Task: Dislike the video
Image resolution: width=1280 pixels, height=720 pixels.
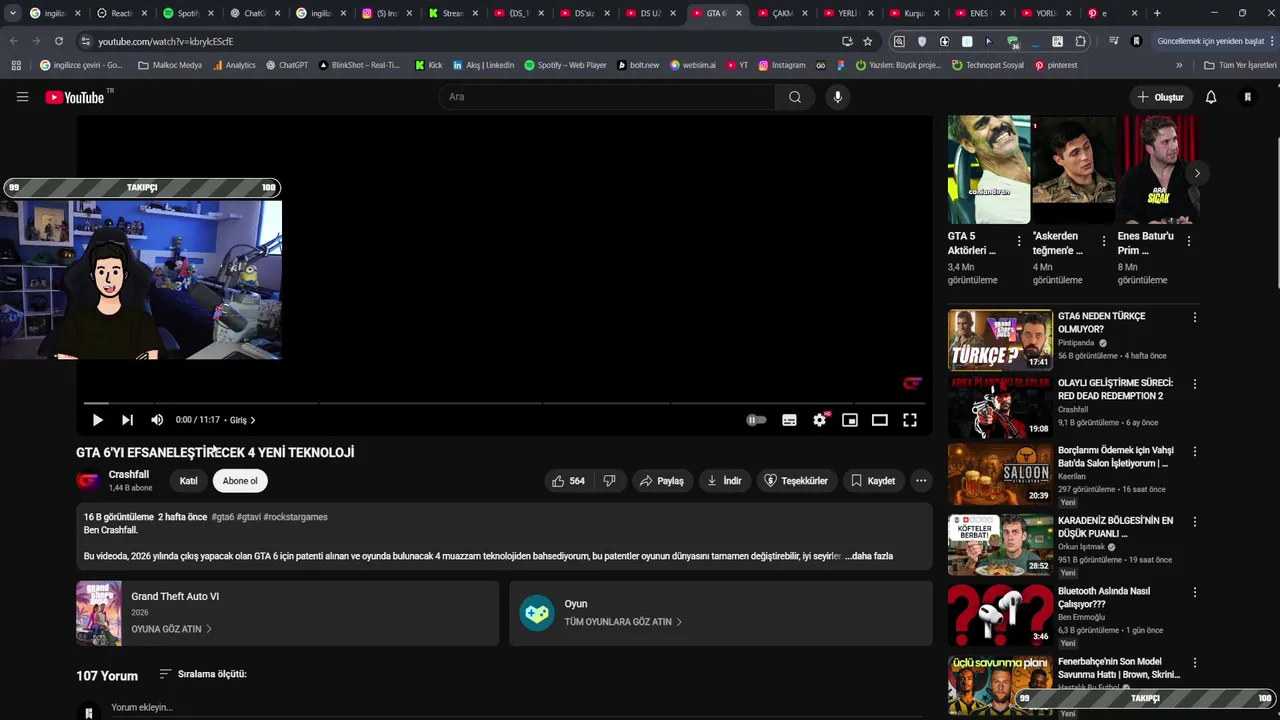Action: [x=609, y=481]
